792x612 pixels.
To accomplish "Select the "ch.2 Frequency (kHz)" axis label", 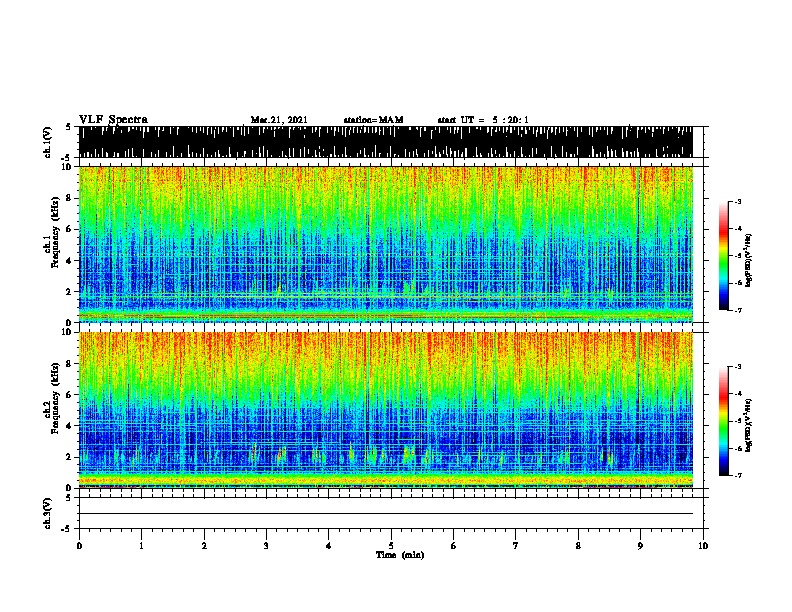I will tap(52, 398).
